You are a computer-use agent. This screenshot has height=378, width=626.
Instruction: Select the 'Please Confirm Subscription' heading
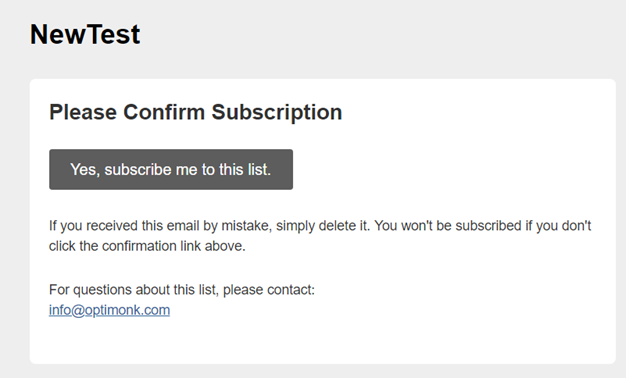tap(196, 112)
